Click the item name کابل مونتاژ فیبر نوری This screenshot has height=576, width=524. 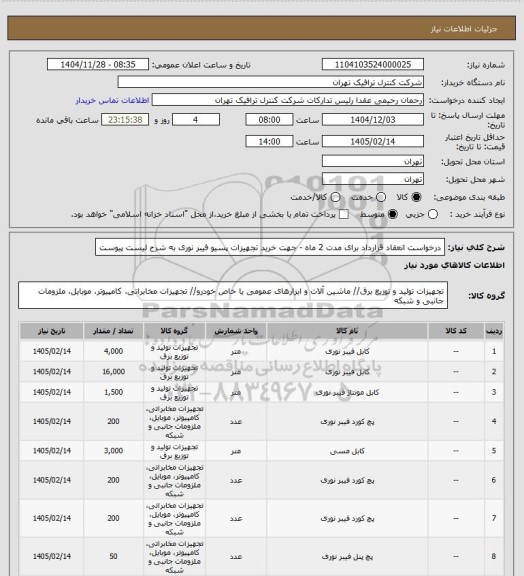(x=347, y=392)
